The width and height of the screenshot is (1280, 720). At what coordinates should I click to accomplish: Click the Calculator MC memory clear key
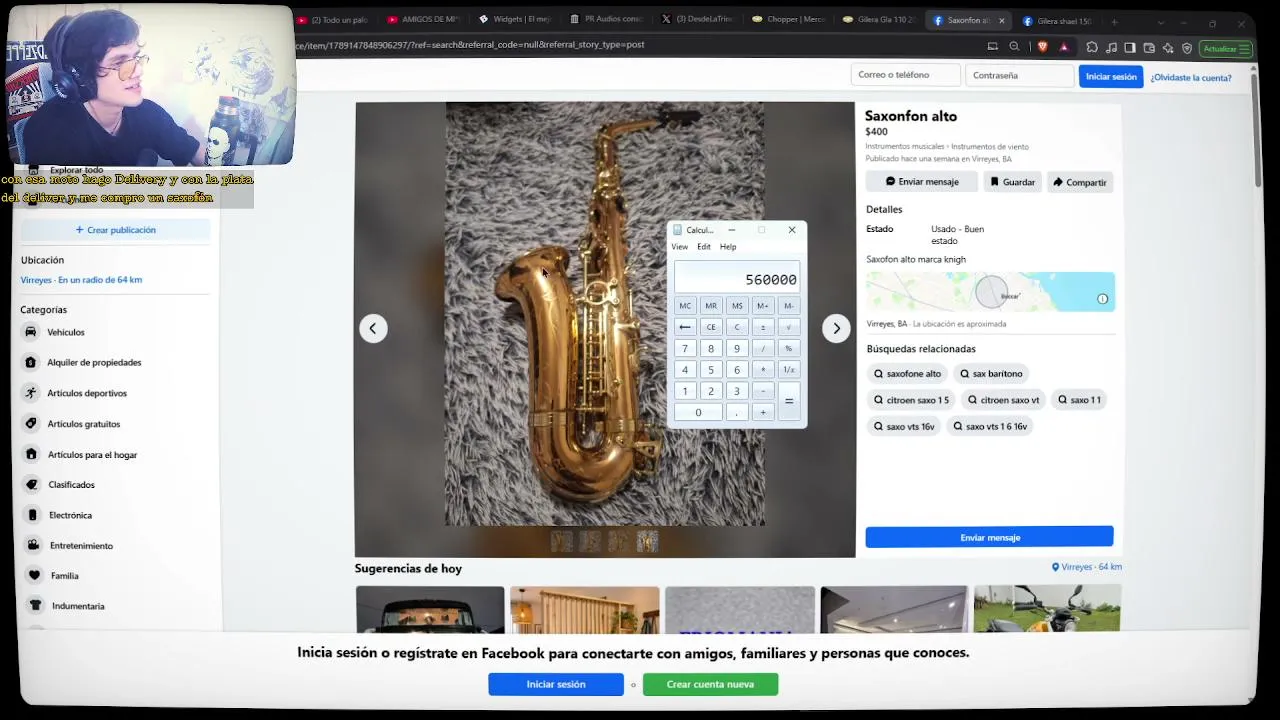point(685,306)
